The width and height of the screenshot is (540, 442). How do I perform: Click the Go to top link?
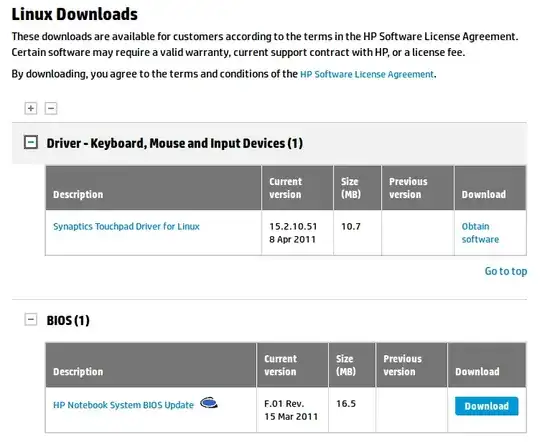506,271
